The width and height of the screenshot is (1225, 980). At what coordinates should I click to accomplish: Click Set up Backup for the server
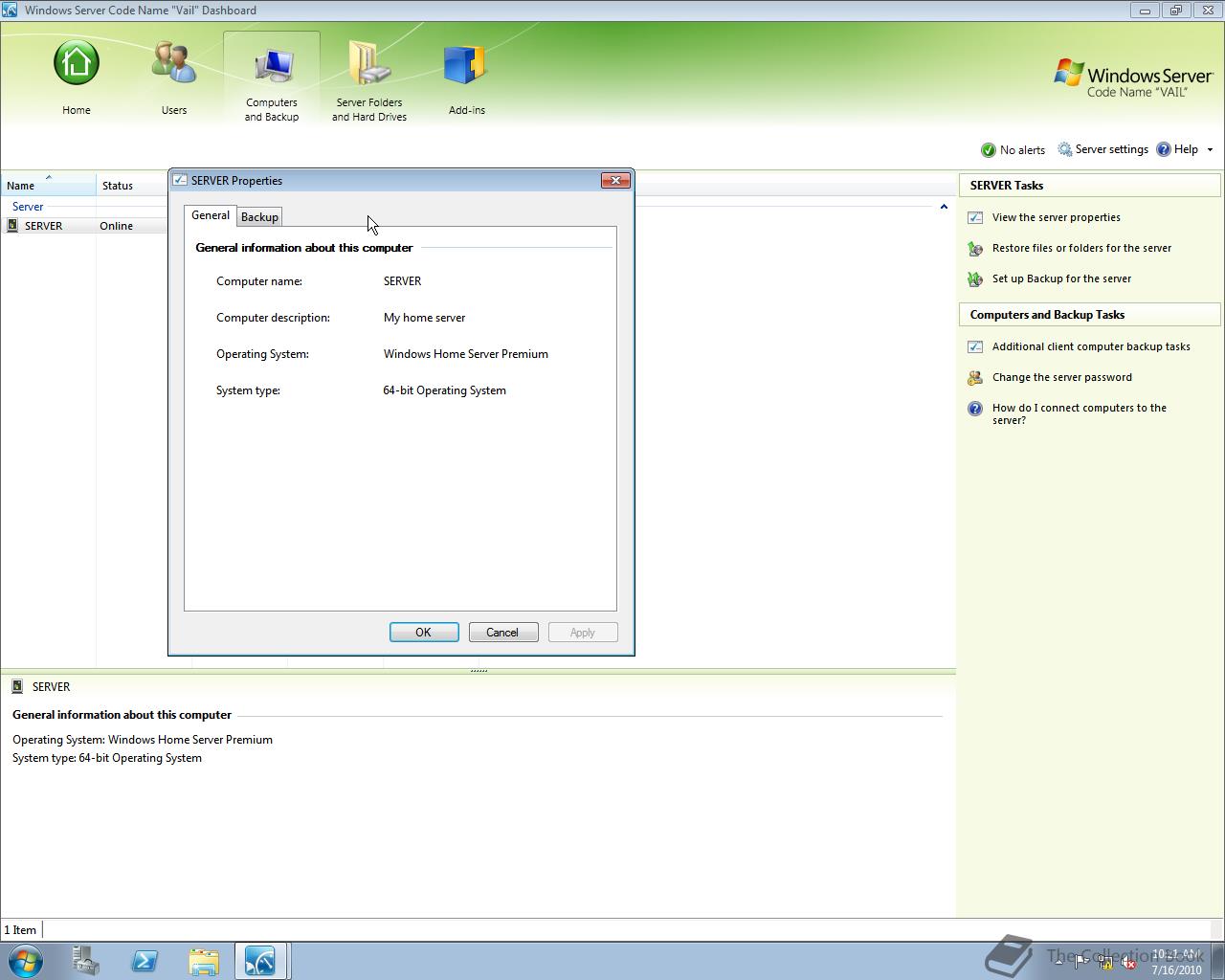coord(1061,278)
